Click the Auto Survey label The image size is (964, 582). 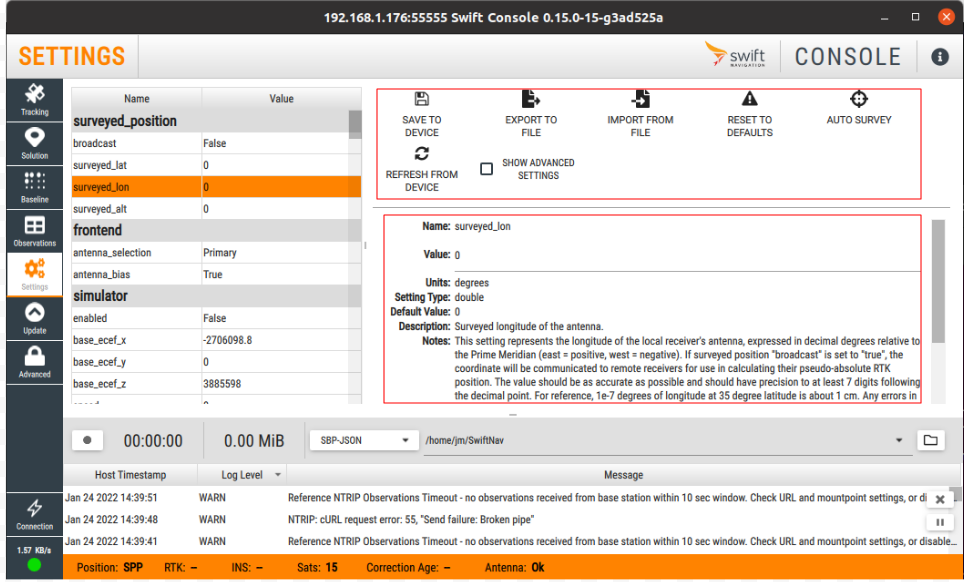(x=858, y=120)
